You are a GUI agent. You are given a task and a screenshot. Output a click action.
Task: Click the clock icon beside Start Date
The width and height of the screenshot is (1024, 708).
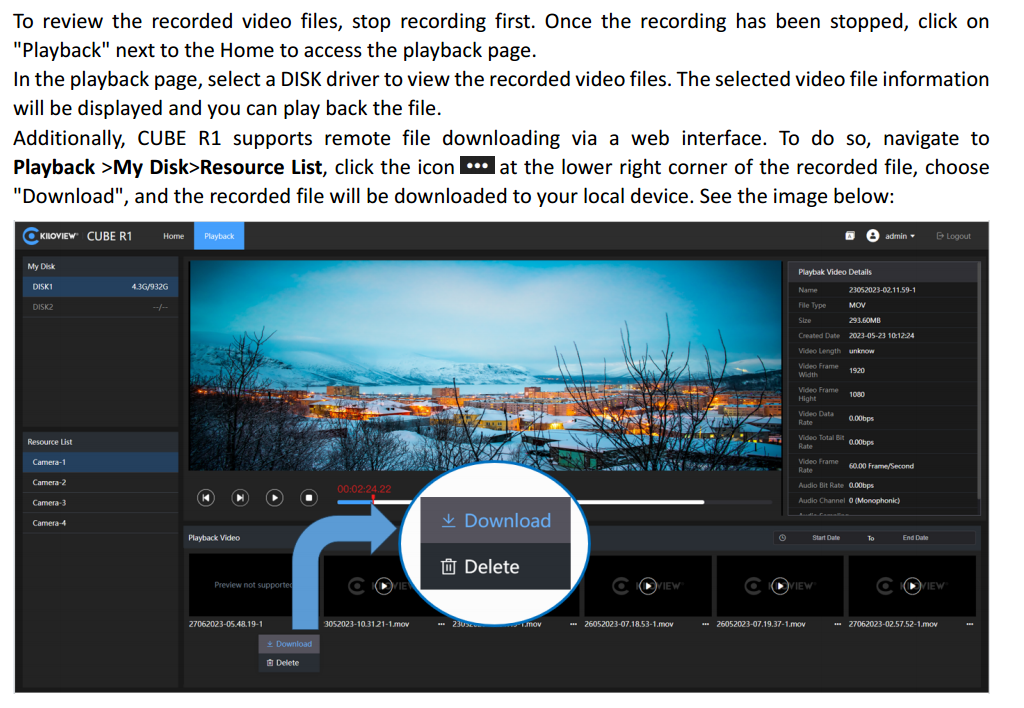coord(782,538)
